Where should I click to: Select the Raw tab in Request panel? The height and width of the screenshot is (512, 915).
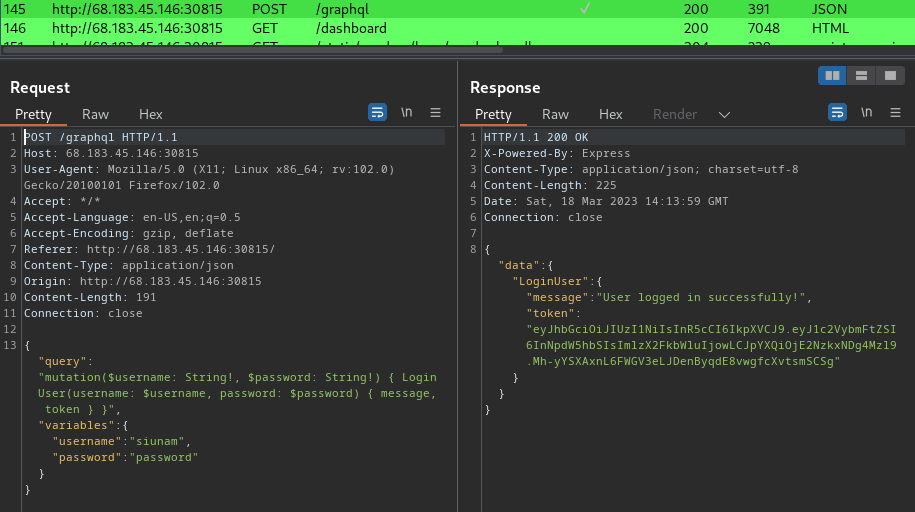[95, 114]
